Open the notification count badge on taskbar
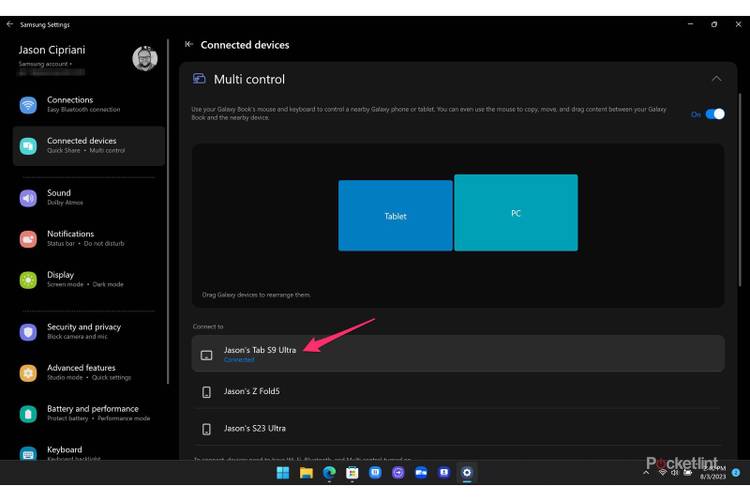The height and width of the screenshot is (500, 750). click(x=736, y=472)
